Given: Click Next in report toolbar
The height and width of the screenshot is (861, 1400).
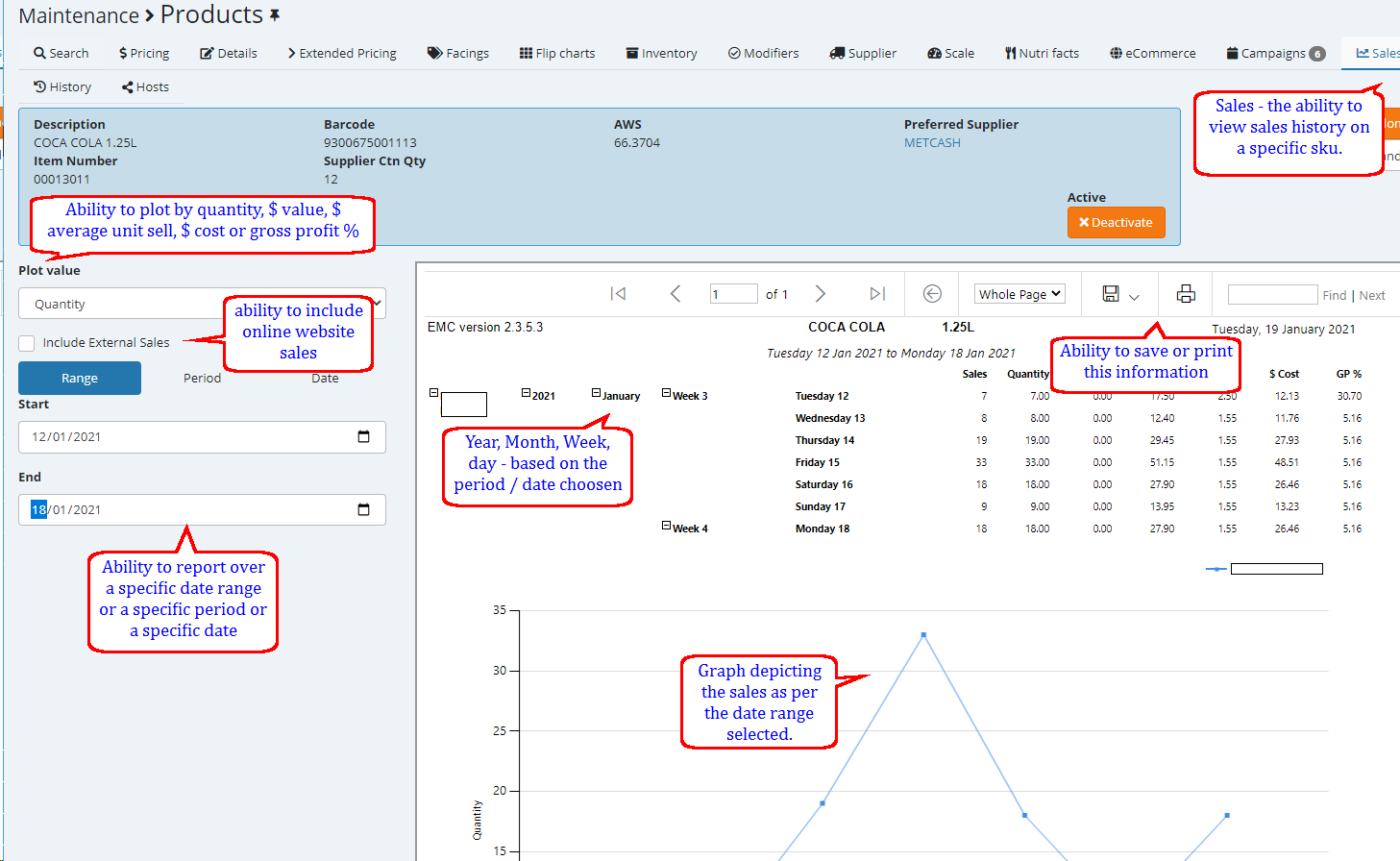Looking at the screenshot, I should pos(1372,295).
